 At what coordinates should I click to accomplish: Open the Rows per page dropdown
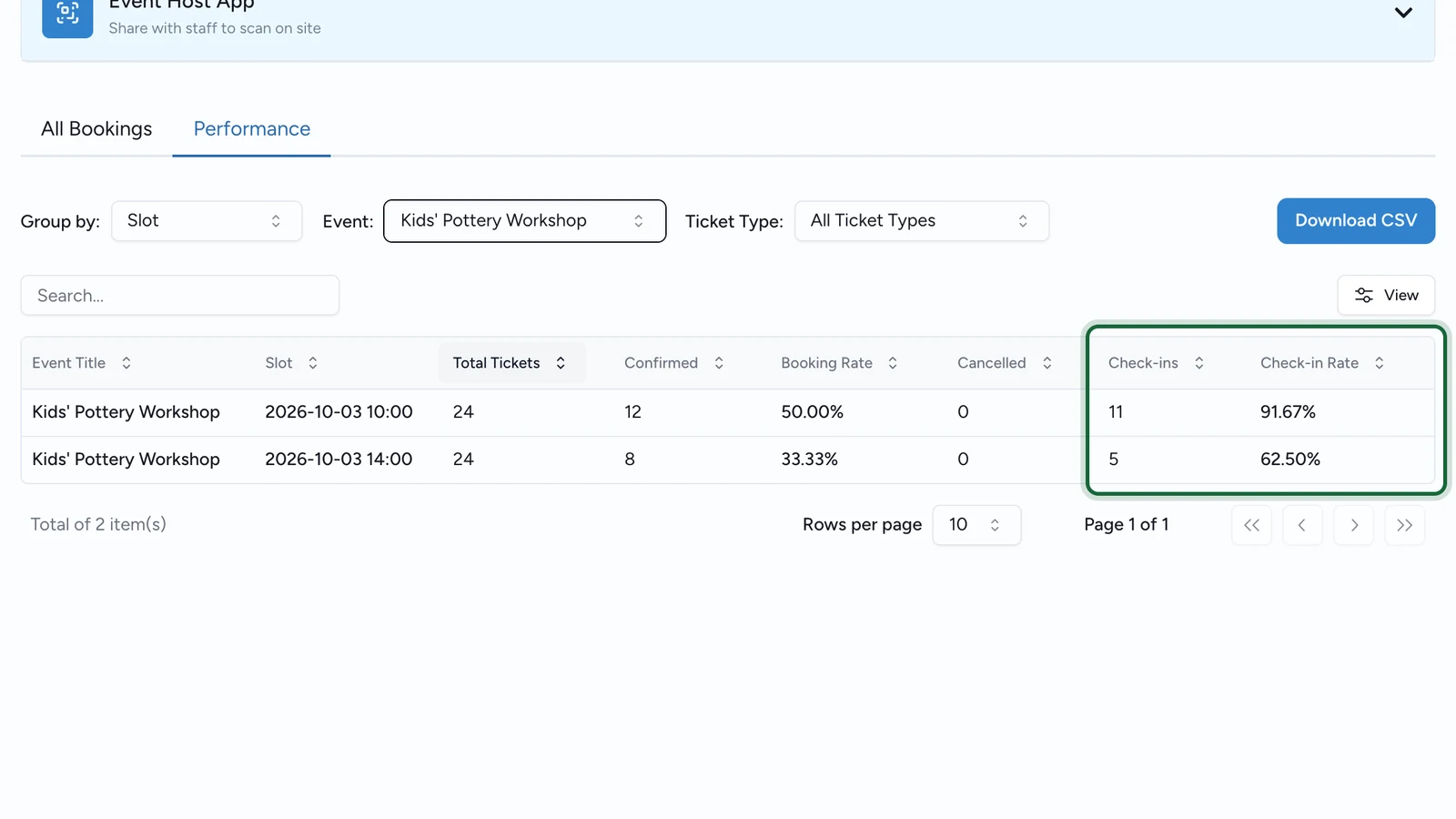point(976,525)
